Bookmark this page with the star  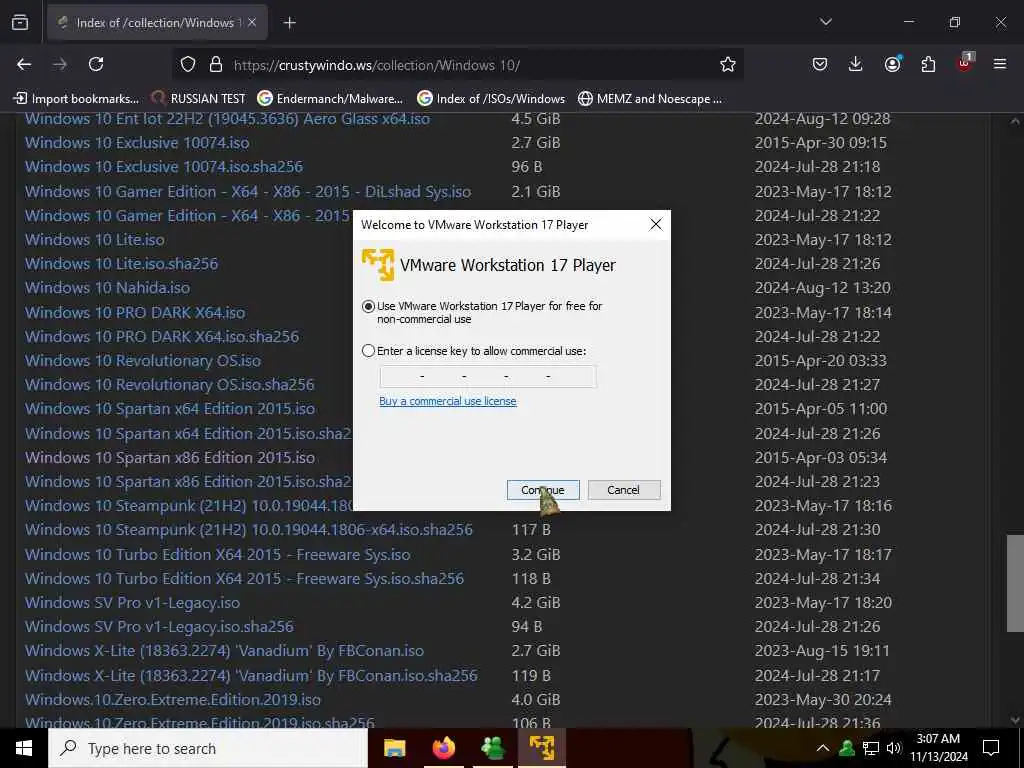[728, 65]
